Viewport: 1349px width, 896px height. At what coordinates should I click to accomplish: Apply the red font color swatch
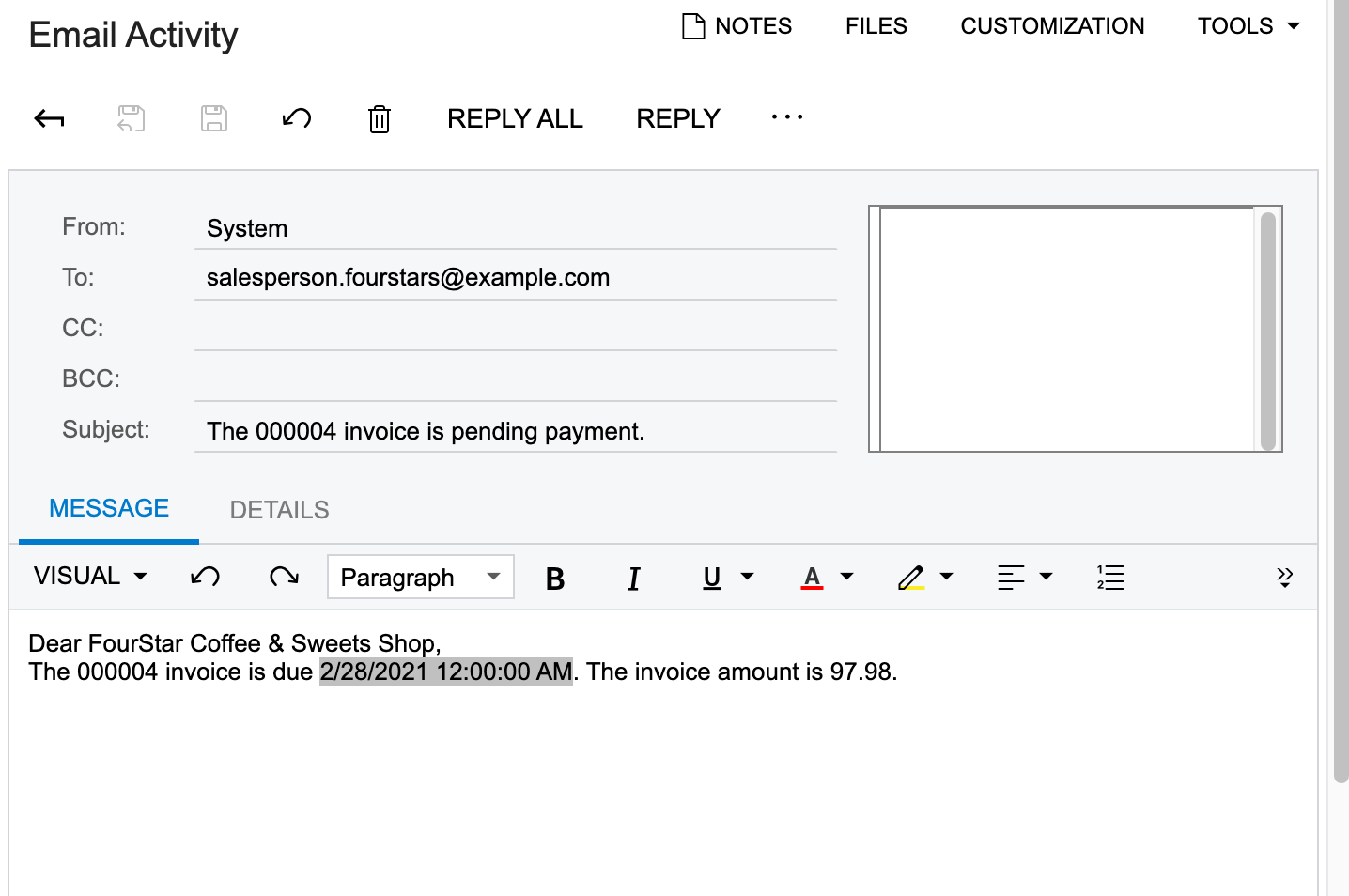(x=813, y=578)
